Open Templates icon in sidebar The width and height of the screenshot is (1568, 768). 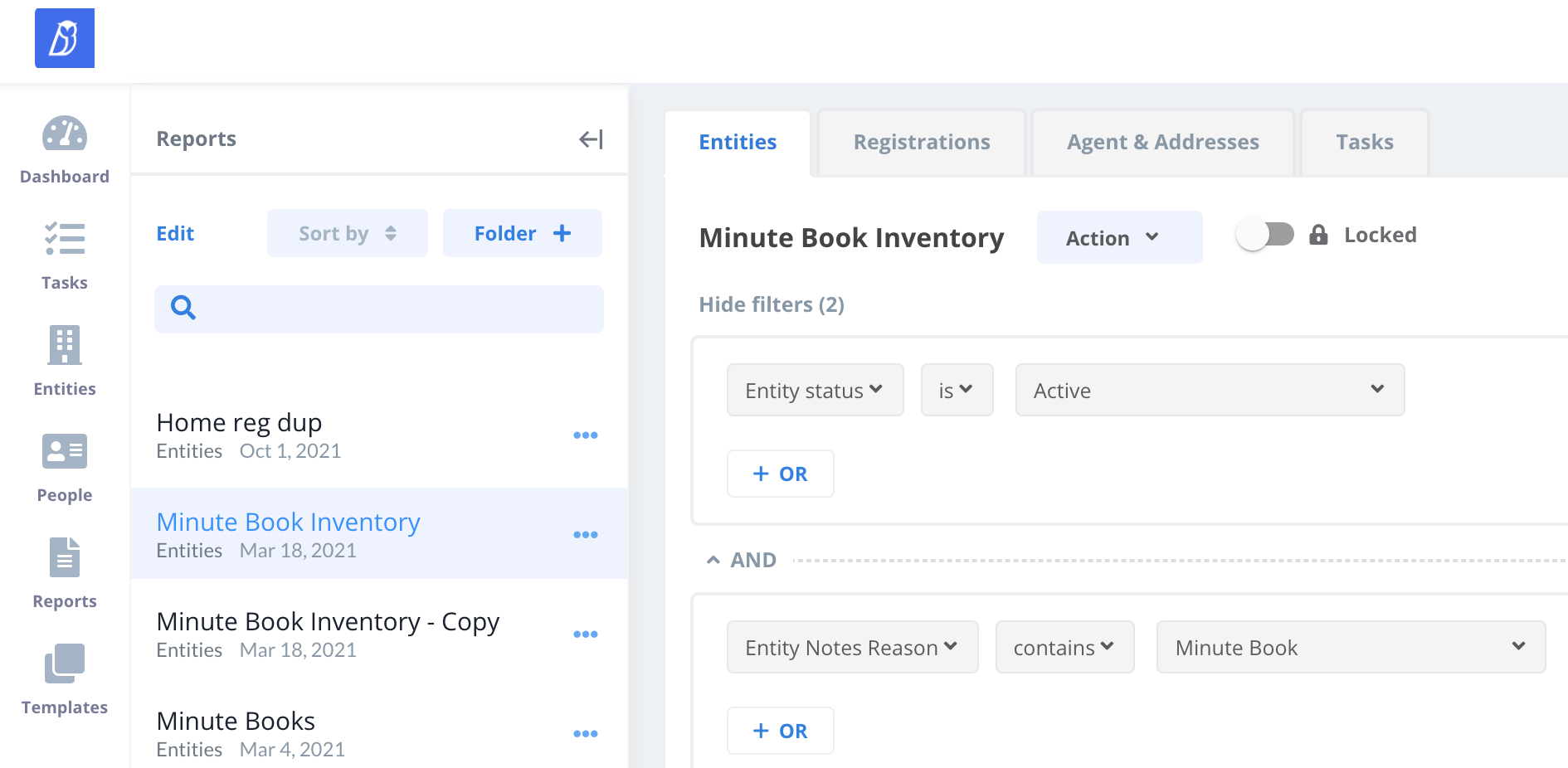[64, 663]
